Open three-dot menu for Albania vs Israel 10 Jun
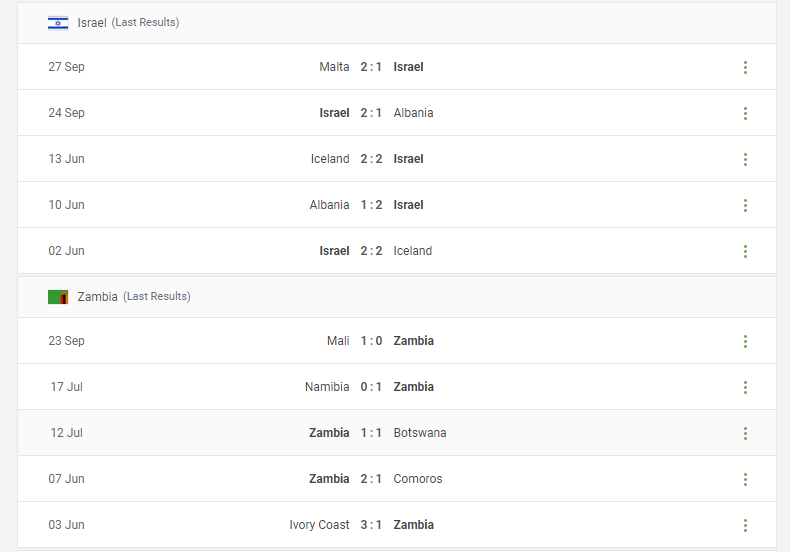Screen dimensions: 790x552 pyautogui.click(x=745, y=205)
